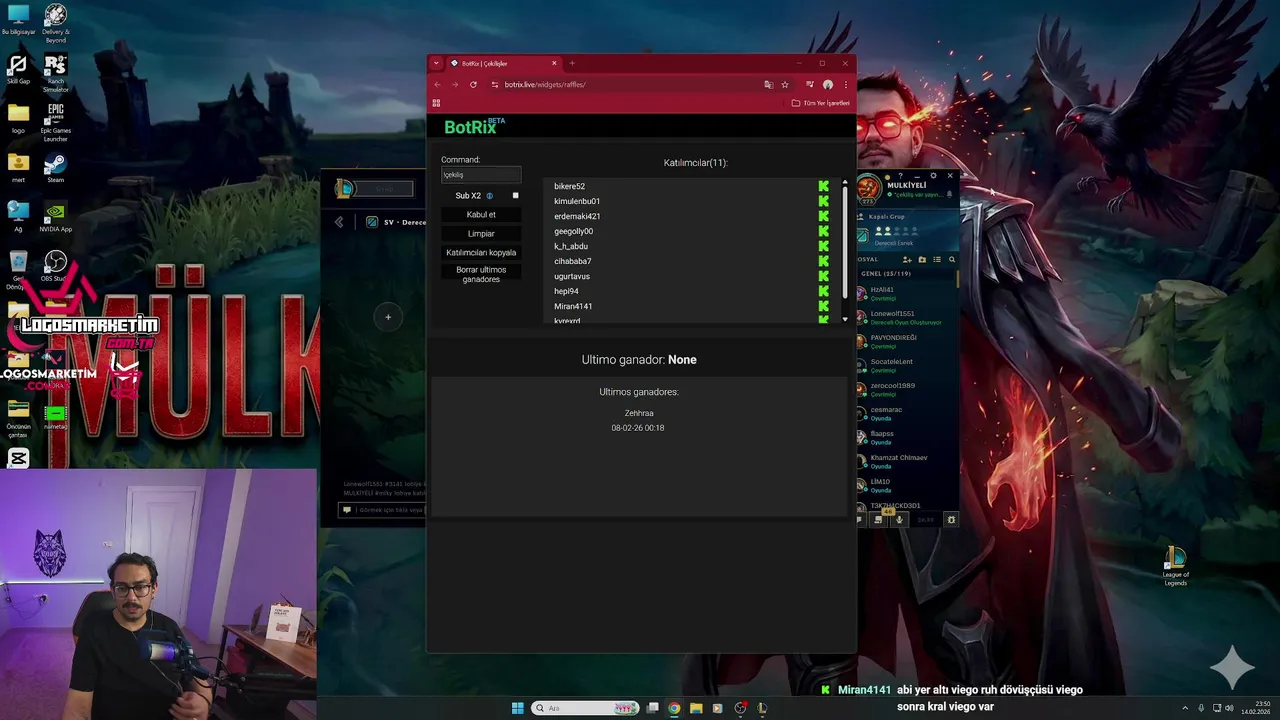Collapse the GENEL (15/119) friends group
Image resolution: width=1280 pixels, height=720 pixels.
coord(886,274)
